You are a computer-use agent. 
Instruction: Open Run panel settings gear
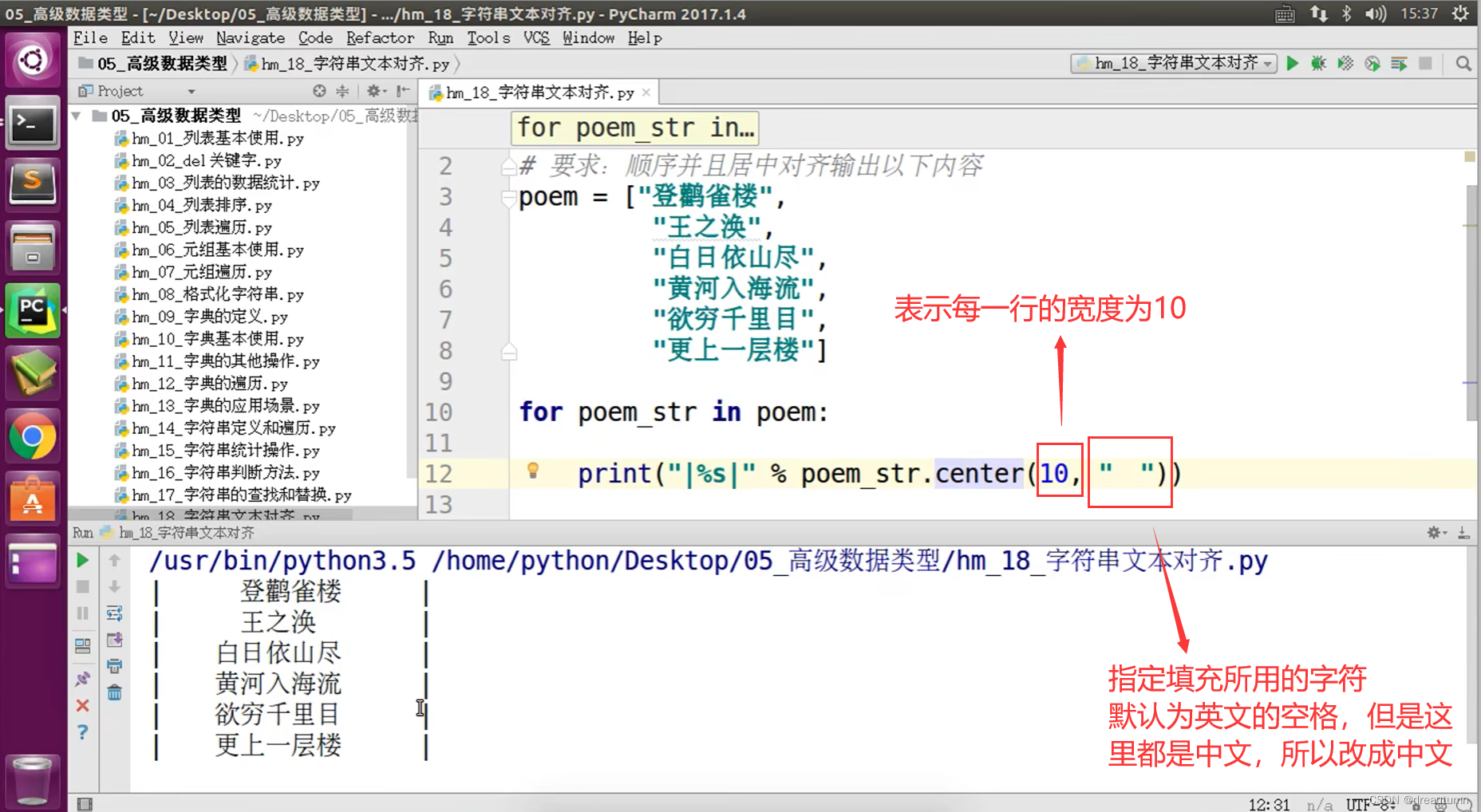tap(1436, 532)
